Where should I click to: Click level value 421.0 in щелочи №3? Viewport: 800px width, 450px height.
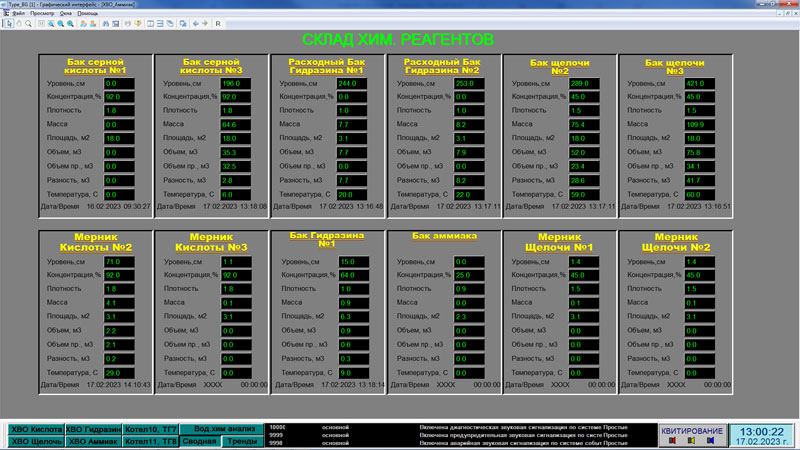[699, 83]
